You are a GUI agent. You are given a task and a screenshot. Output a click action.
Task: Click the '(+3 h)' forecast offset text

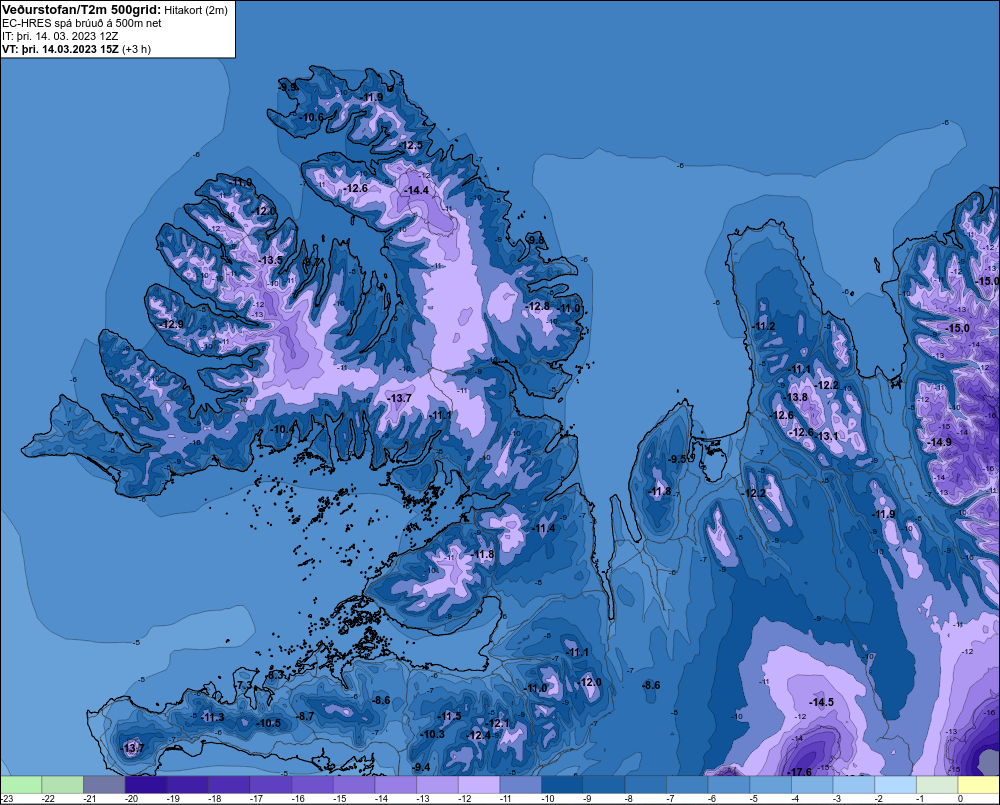click(x=136, y=49)
